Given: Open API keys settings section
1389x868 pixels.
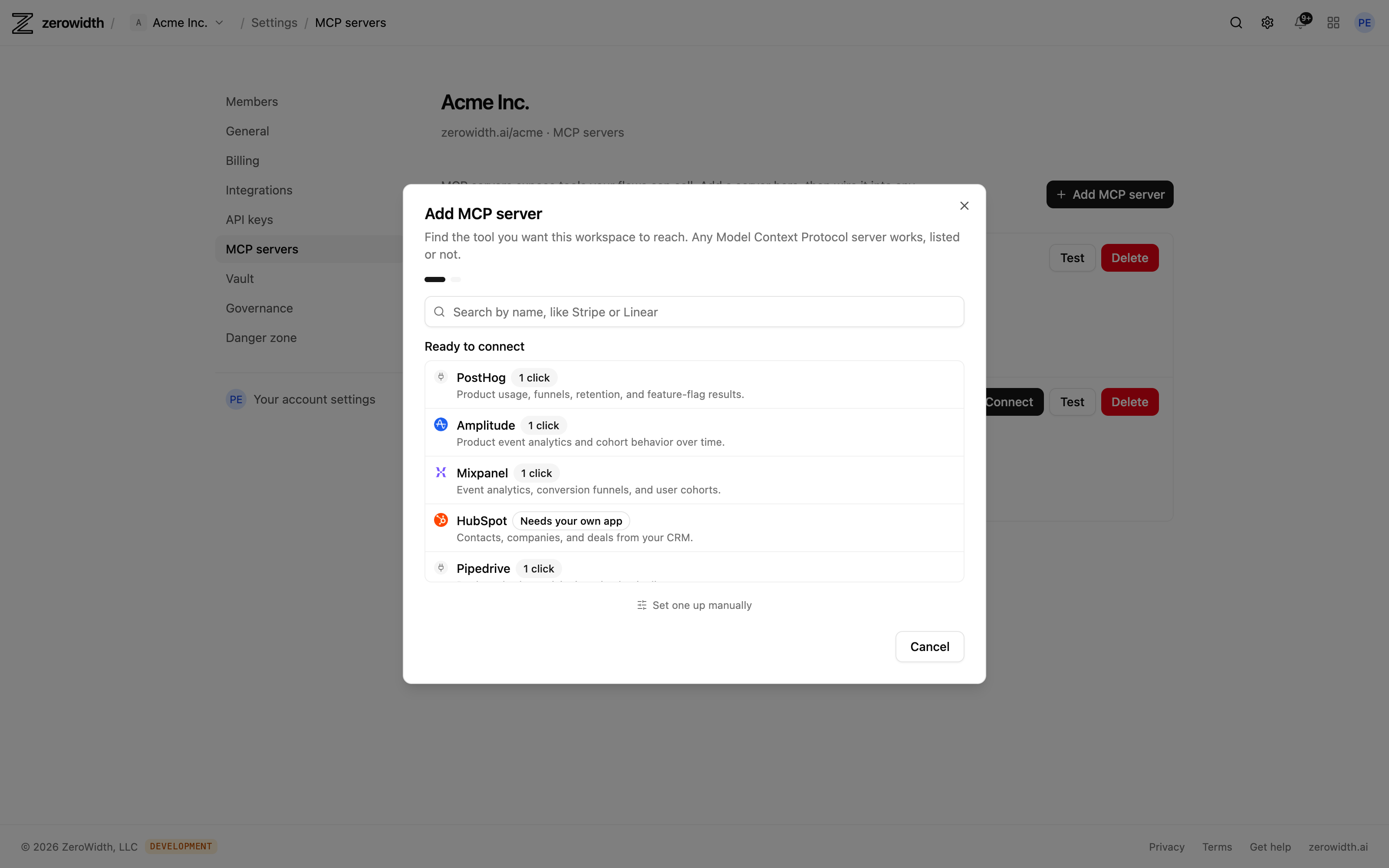Looking at the screenshot, I should tap(249, 220).
